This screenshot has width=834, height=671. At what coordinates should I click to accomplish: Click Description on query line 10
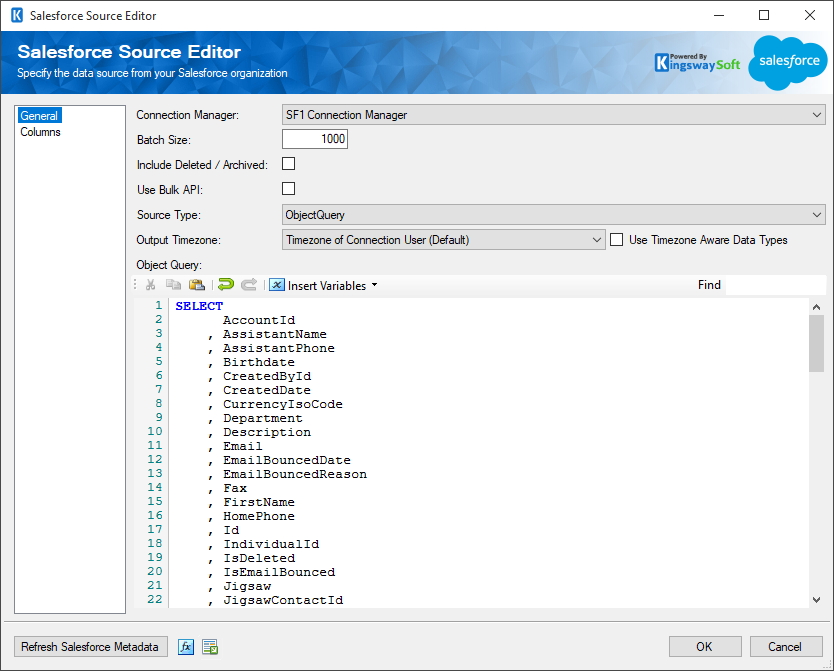267,432
